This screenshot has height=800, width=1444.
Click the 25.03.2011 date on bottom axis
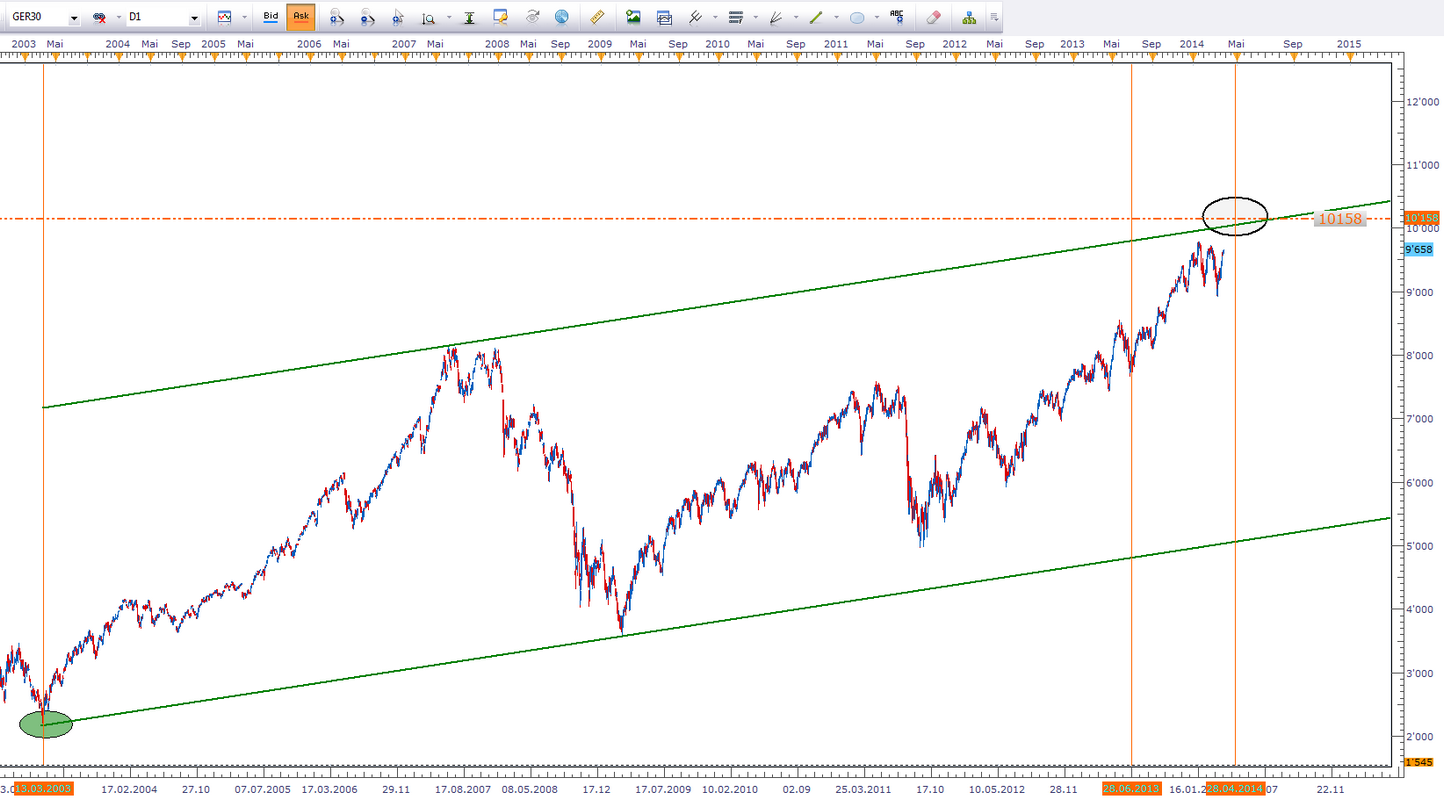tap(864, 789)
